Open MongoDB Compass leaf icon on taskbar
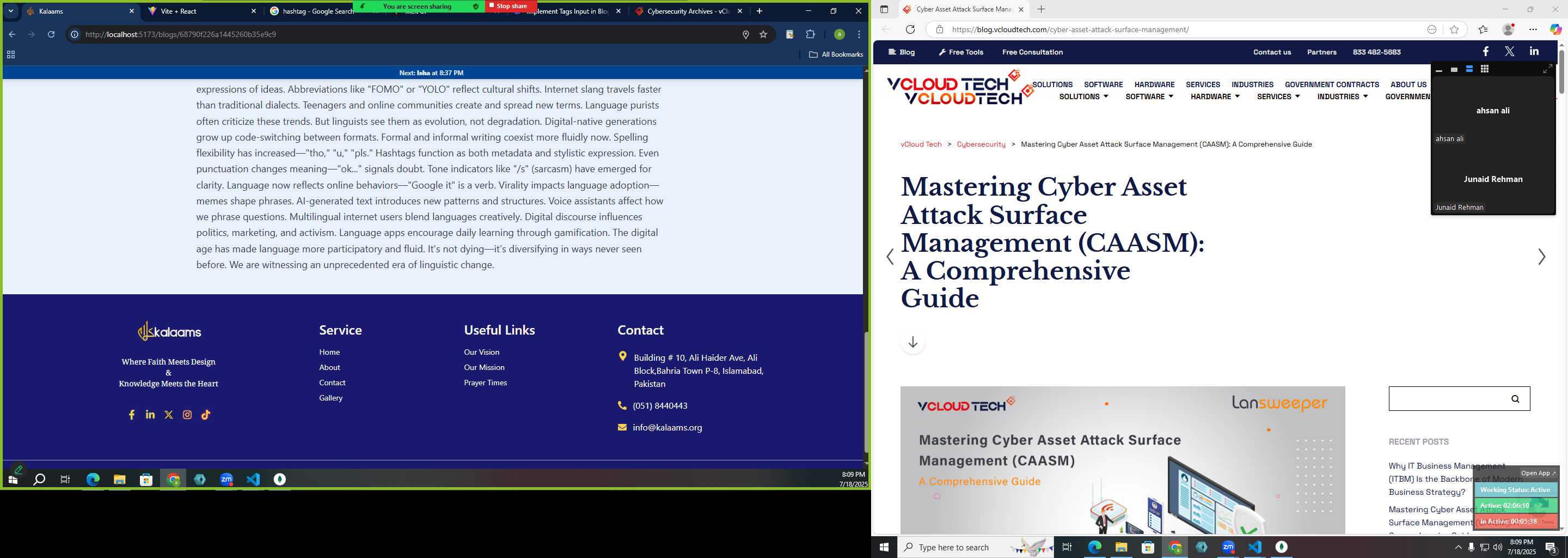This screenshot has width=1568, height=558. click(1282, 547)
